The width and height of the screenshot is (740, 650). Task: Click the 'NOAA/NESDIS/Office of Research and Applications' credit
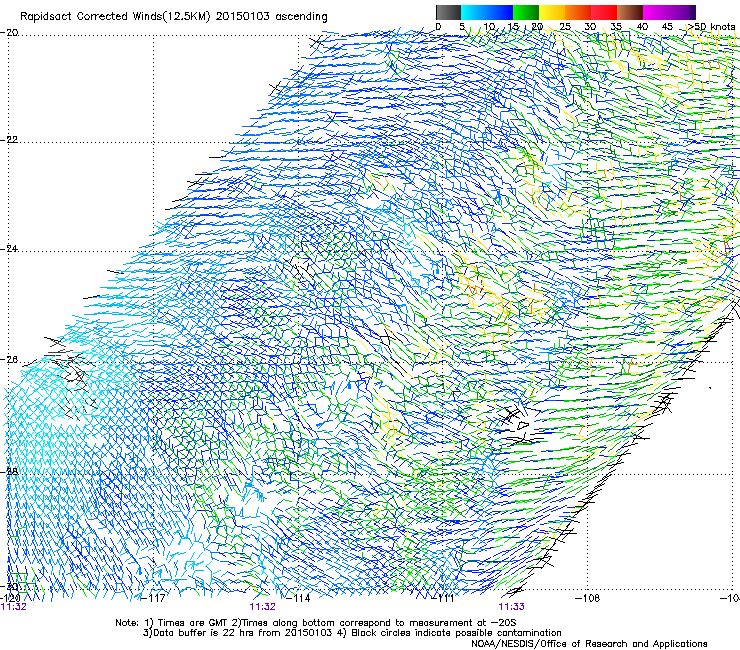[589, 644]
